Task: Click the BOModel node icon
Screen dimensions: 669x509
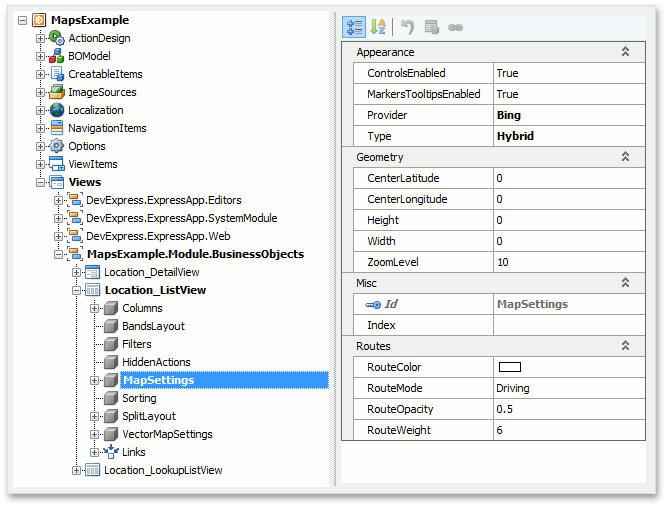Action: (x=57, y=56)
